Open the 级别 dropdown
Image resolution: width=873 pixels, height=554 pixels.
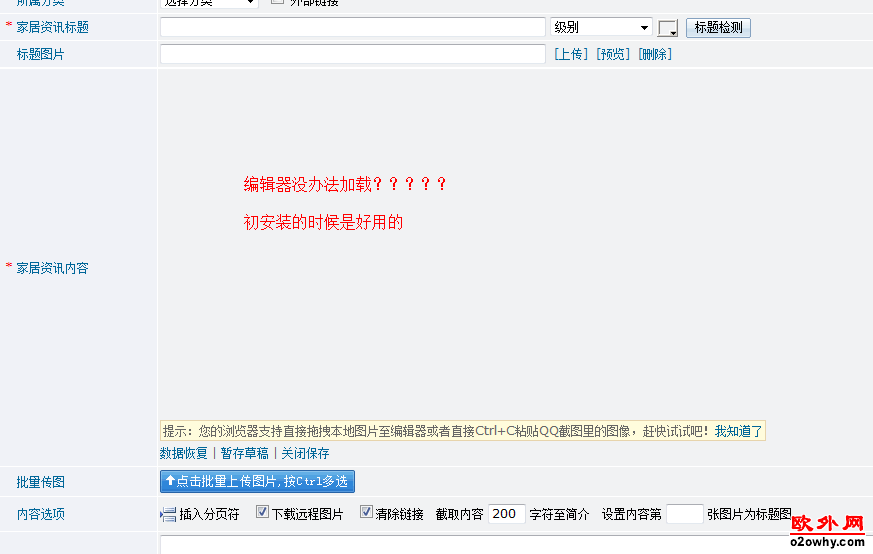click(x=601, y=28)
